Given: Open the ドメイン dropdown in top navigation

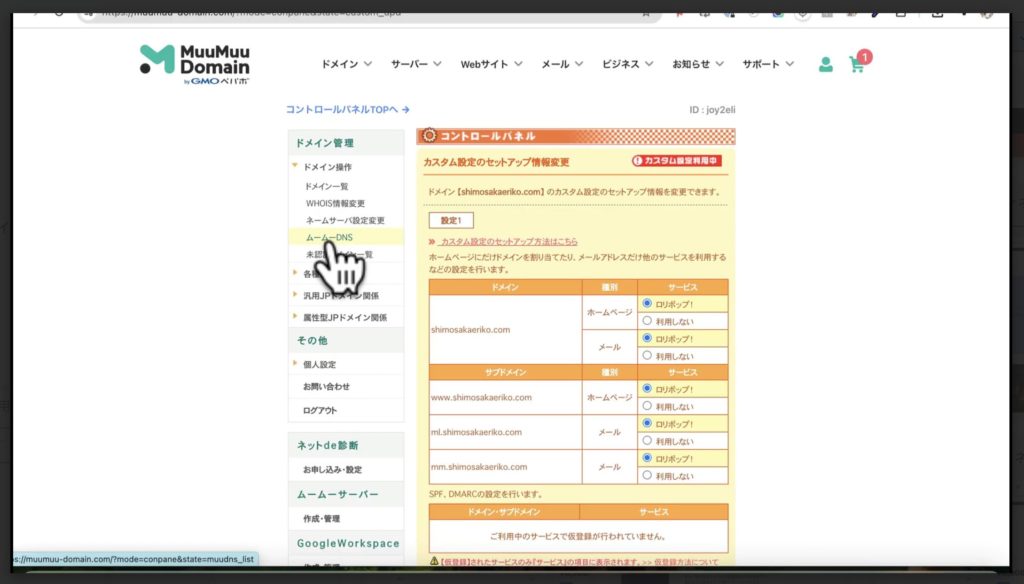Looking at the screenshot, I should [x=344, y=62].
